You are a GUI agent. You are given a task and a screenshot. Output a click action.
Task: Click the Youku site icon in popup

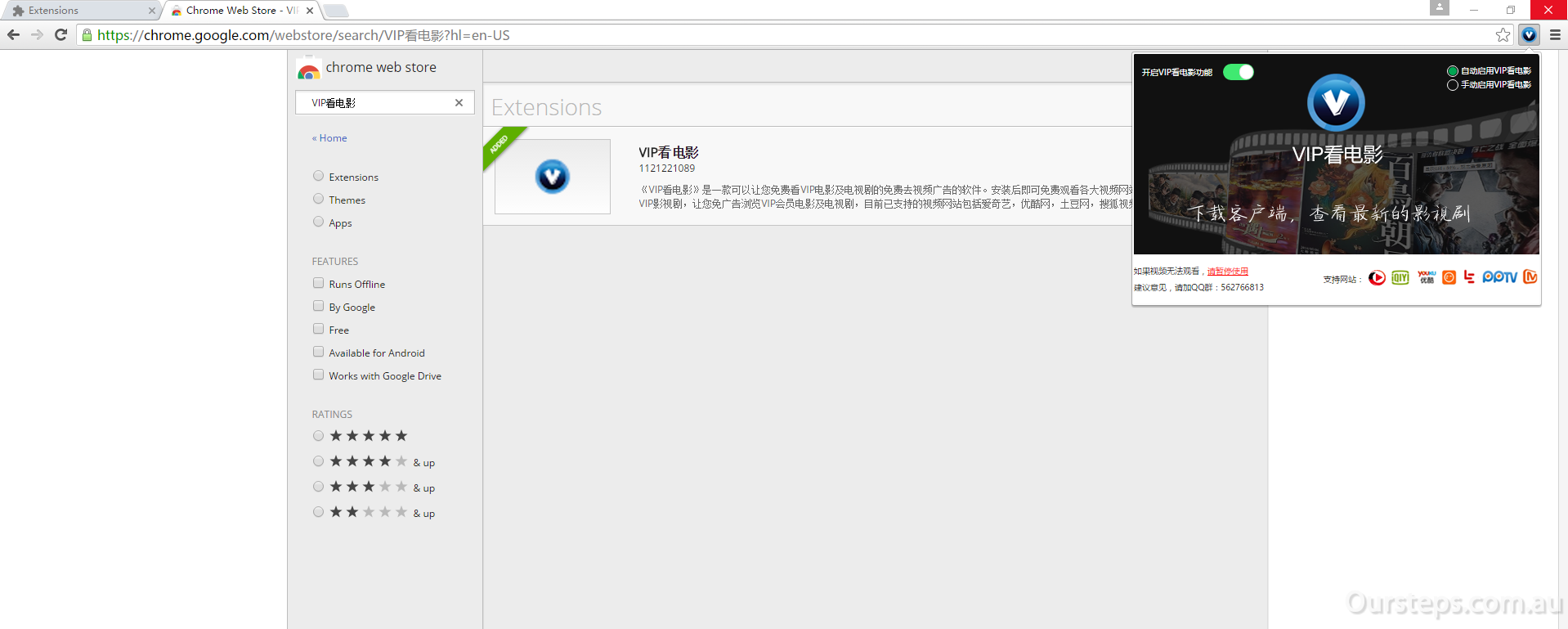1427,278
